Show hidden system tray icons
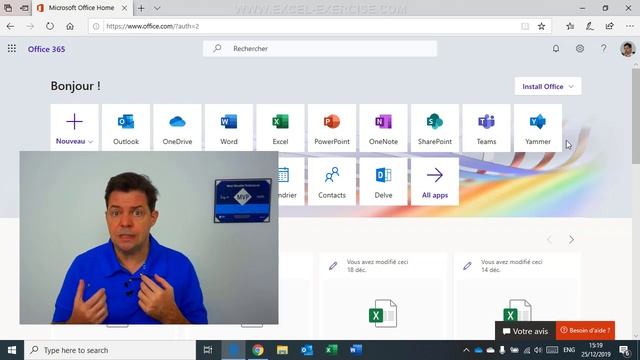The height and width of the screenshot is (360, 640). click(x=466, y=350)
